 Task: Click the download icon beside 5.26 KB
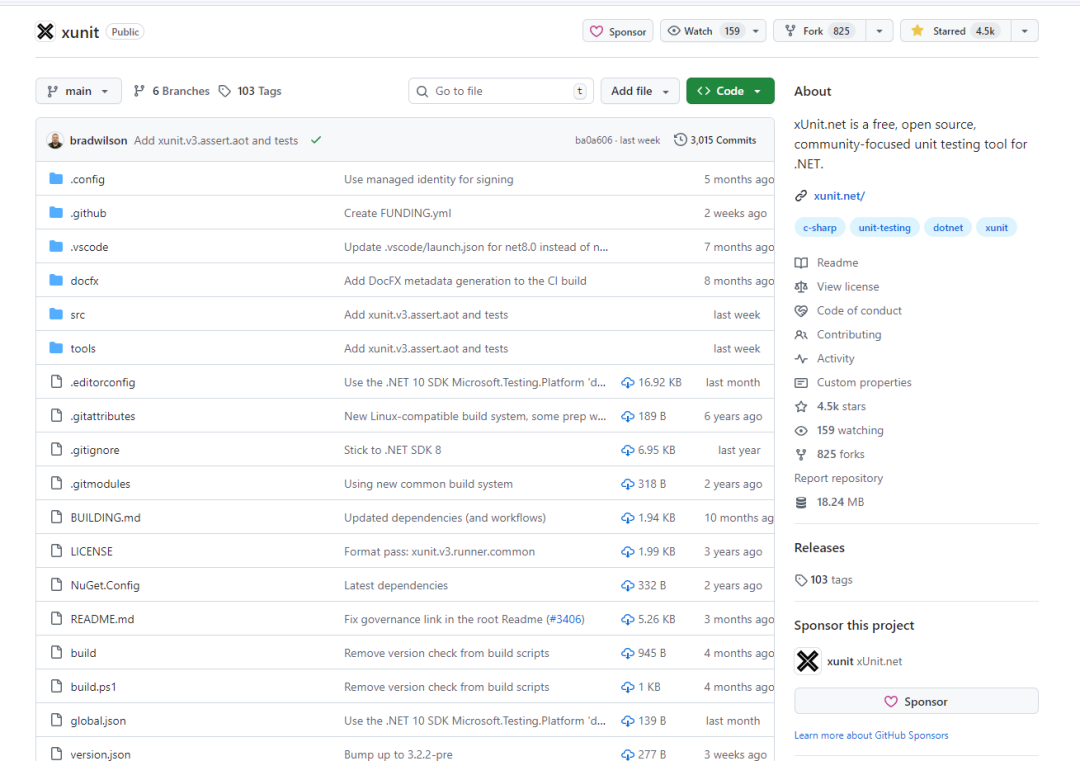pos(627,619)
